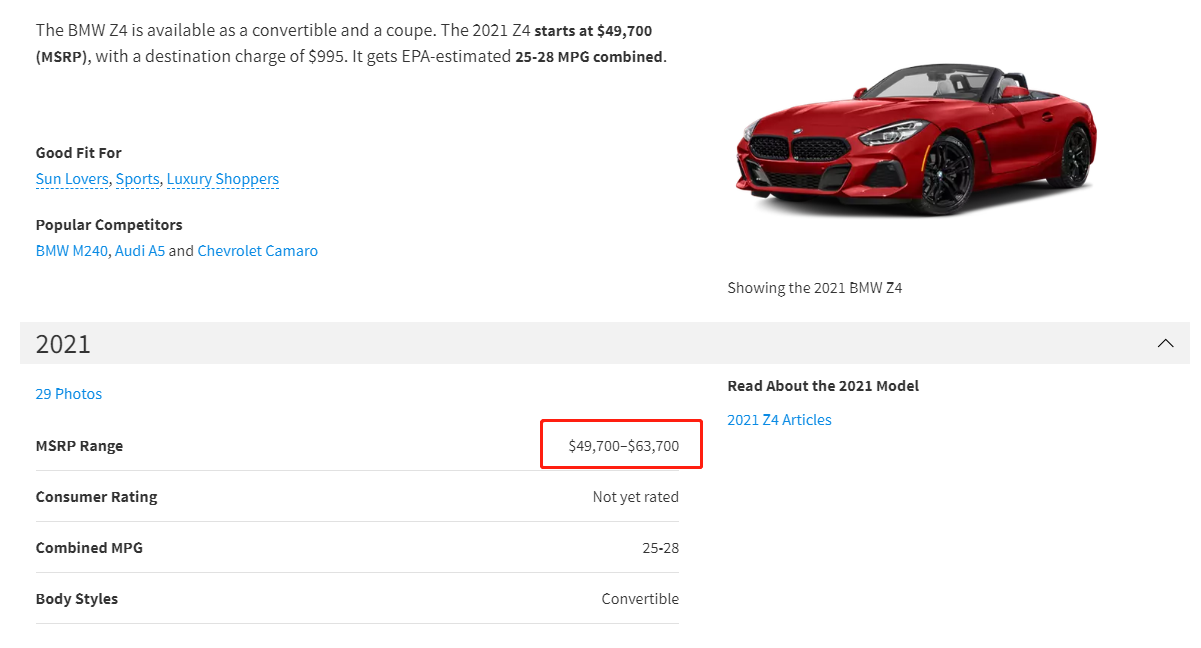1201x648 pixels.
Task: Click the "Good Fit For" heading
Action: [x=78, y=153]
